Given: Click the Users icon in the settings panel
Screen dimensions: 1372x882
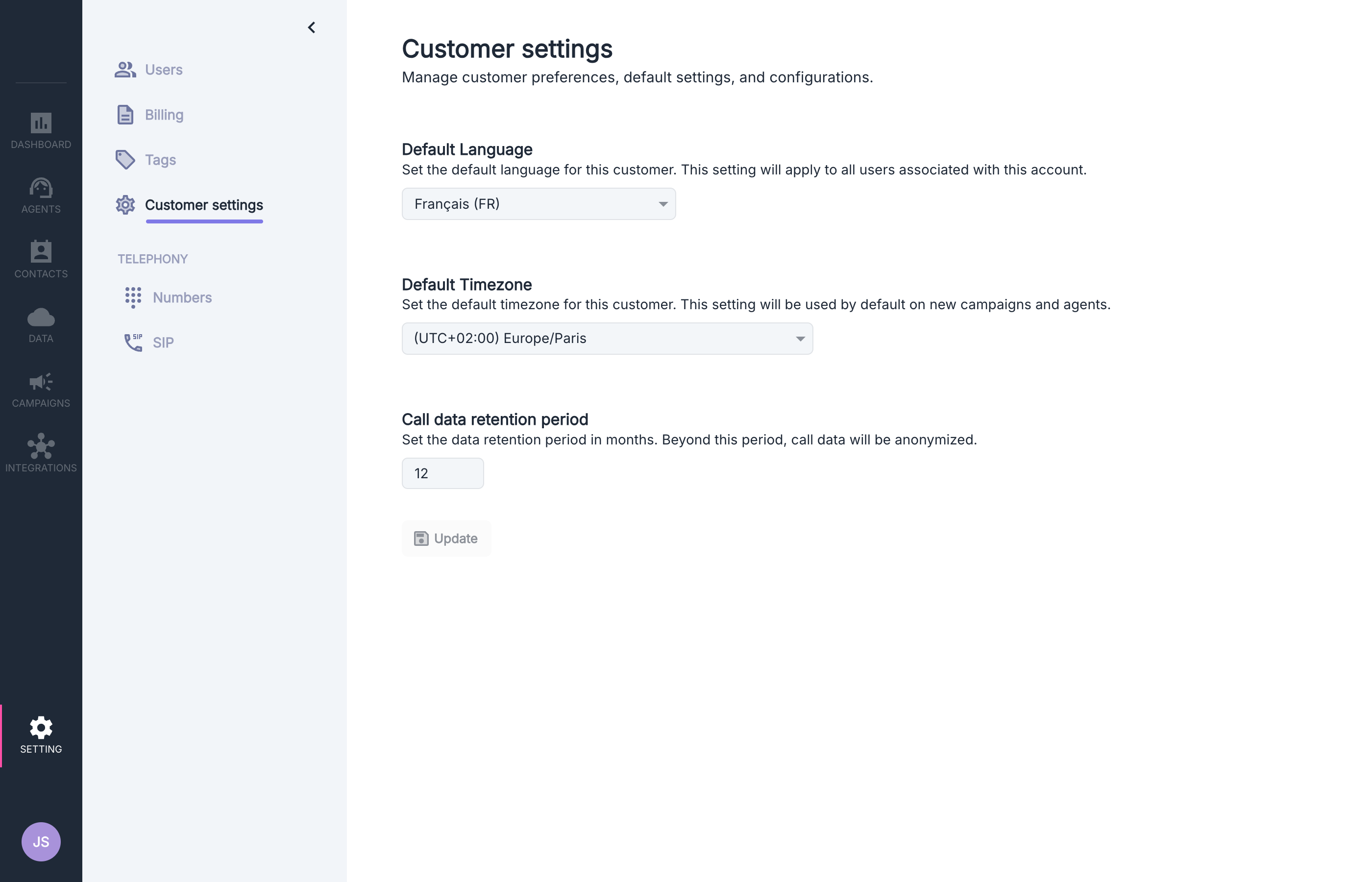Looking at the screenshot, I should (125, 68).
